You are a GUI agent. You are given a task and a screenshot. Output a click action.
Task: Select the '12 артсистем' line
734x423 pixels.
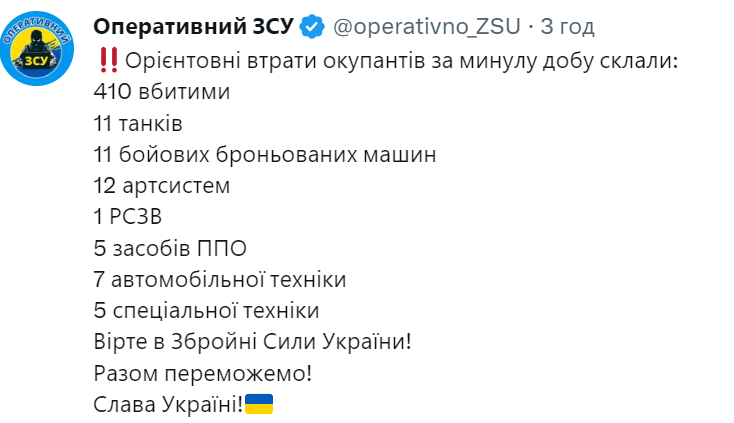click(162, 186)
